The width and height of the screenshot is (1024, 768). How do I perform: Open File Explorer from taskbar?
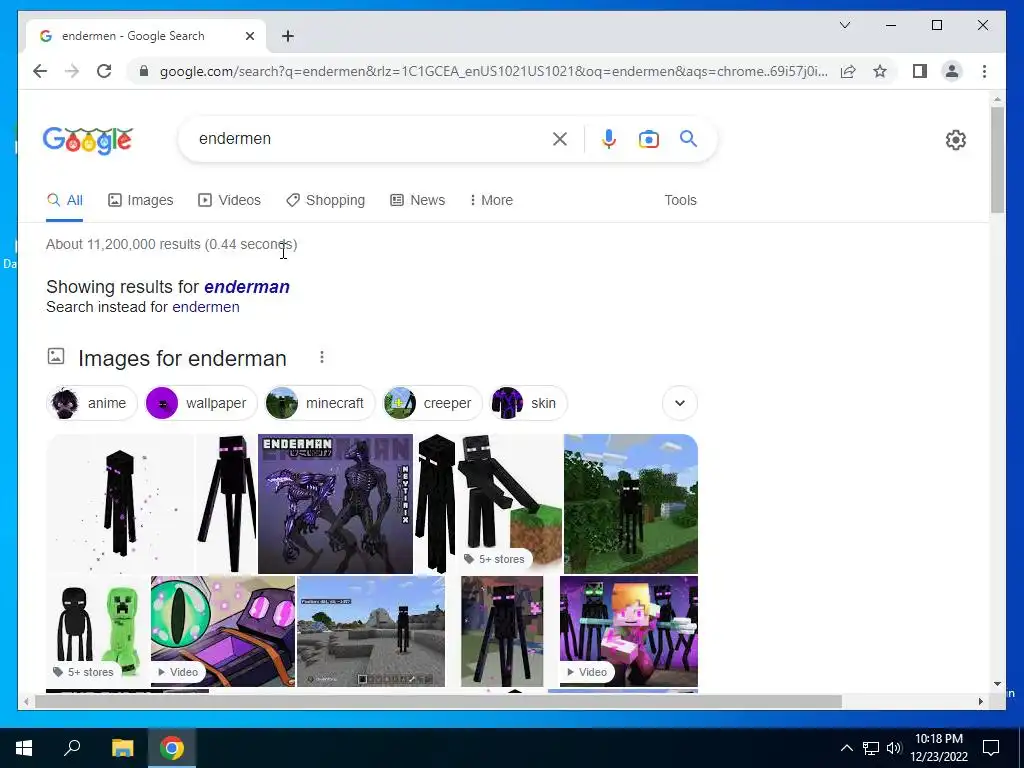pyautogui.click(x=122, y=748)
